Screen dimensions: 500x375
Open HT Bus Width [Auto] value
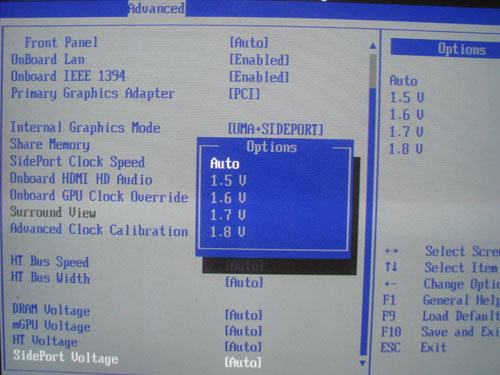tap(244, 282)
